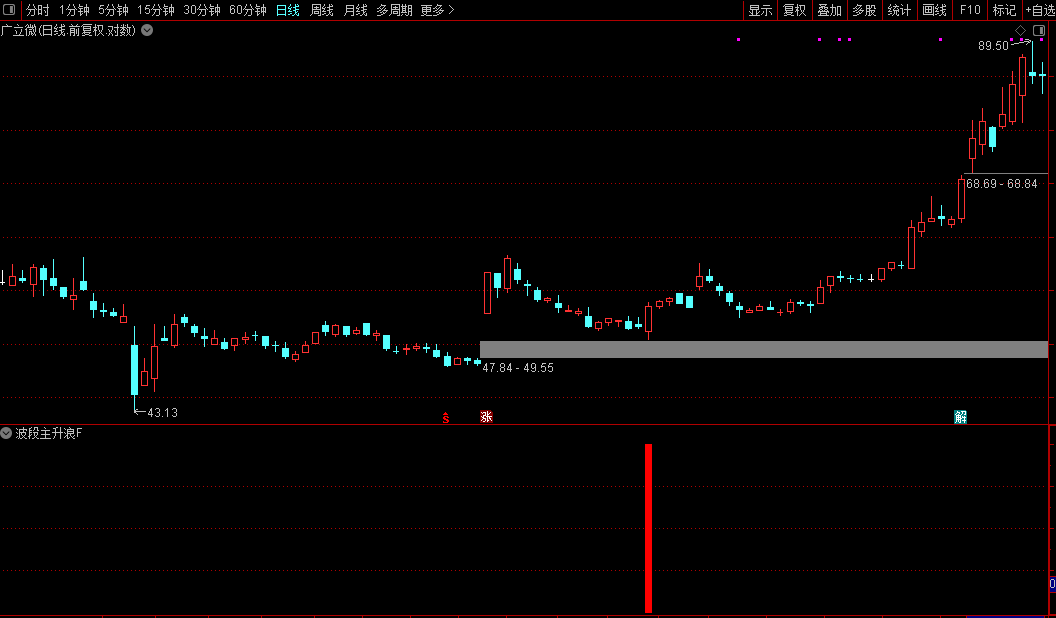
Task: Click the 多股 multi-stock button
Action: point(864,10)
